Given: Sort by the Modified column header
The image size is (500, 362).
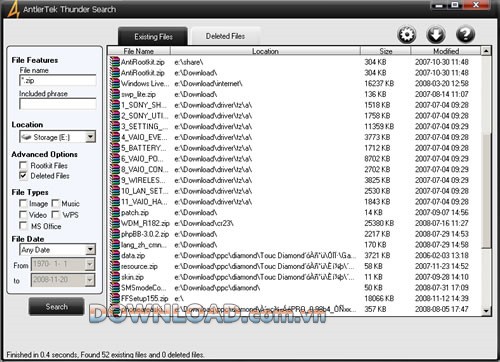Looking at the screenshot, I should tap(446, 51).
